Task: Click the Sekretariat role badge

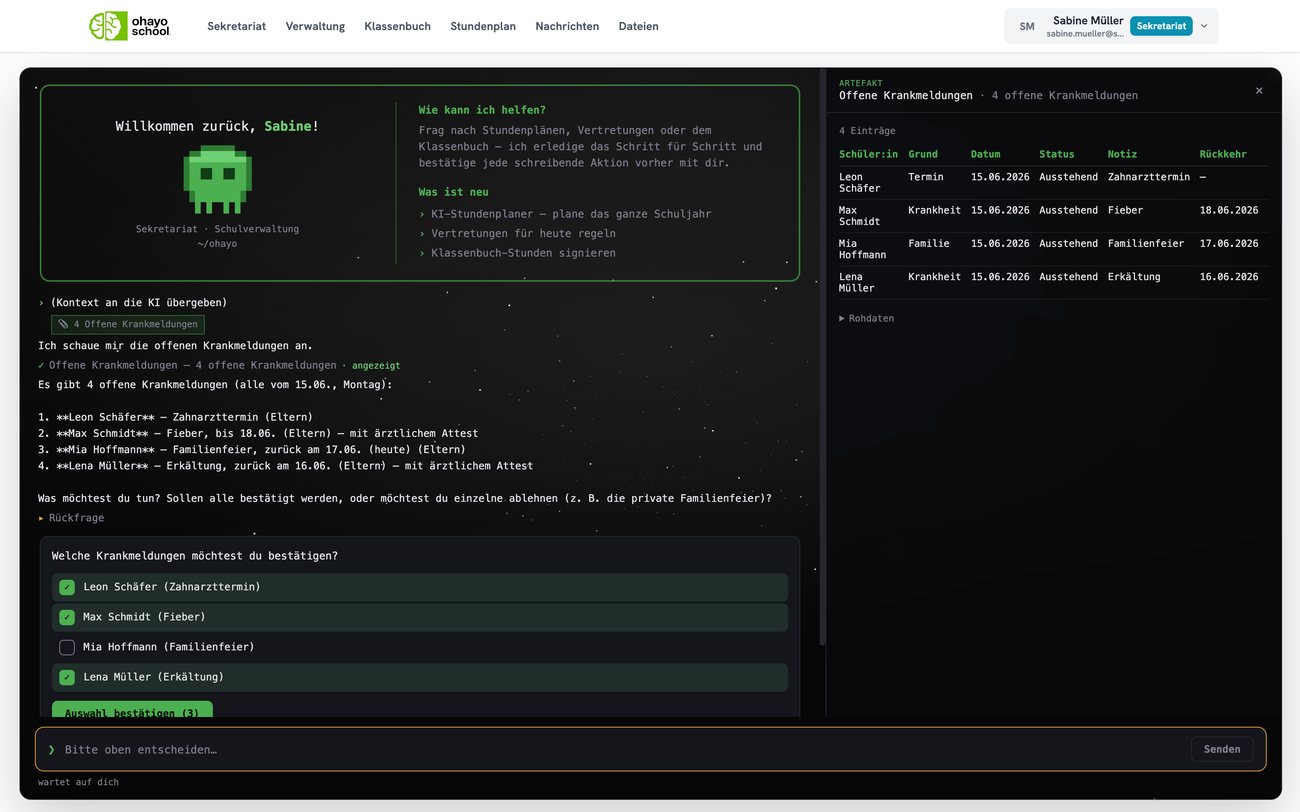Action: coord(1161,26)
